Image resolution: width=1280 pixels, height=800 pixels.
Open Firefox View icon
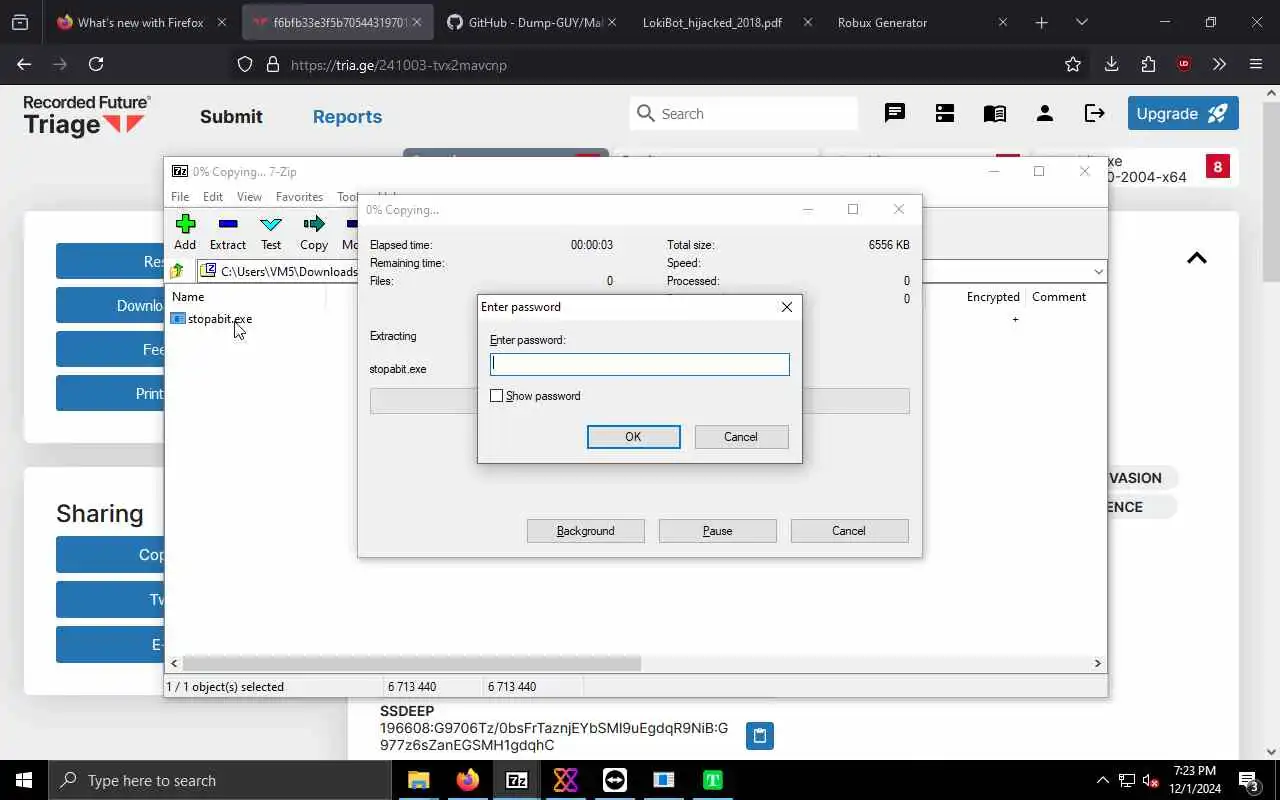[20, 22]
